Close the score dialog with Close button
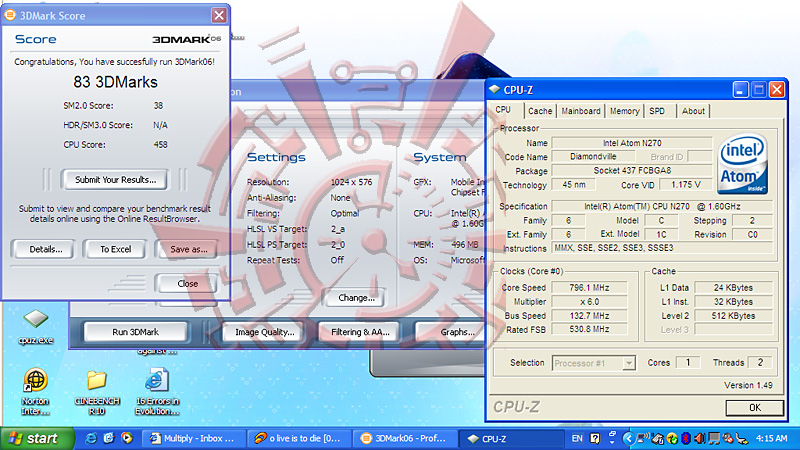Screen dimensions: 800x450 [187, 283]
